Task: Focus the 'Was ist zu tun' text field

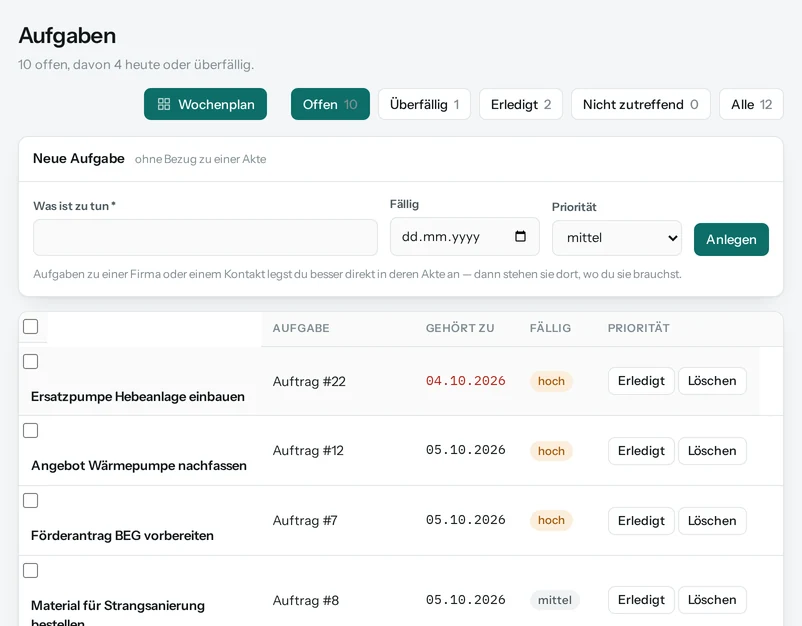Action: click(206, 237)
